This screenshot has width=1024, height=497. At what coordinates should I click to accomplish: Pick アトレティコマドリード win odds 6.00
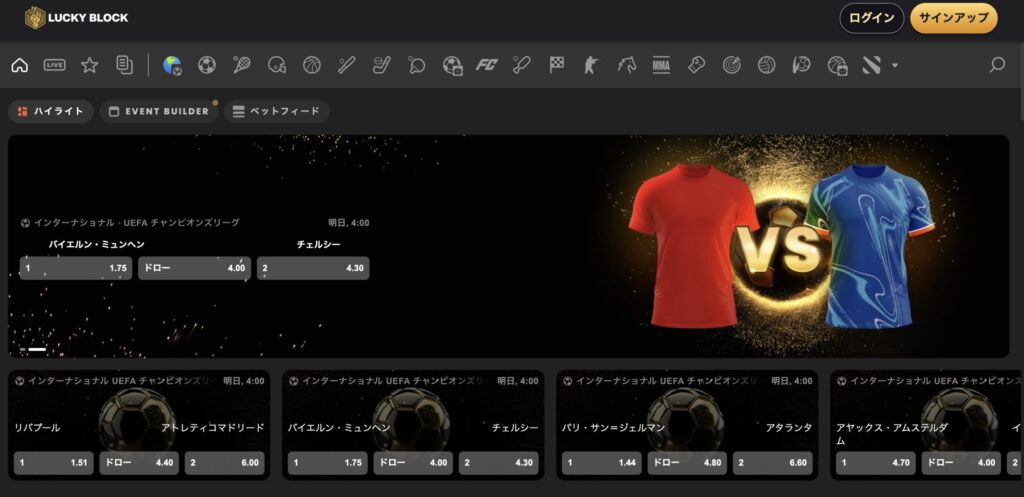(225, 463)
